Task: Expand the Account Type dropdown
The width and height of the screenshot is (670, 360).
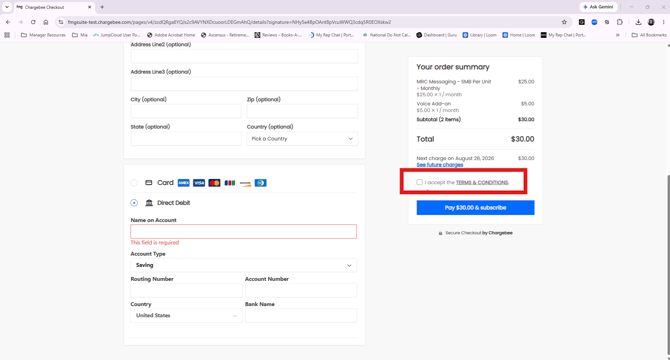Action: click(x=244, y=265)
